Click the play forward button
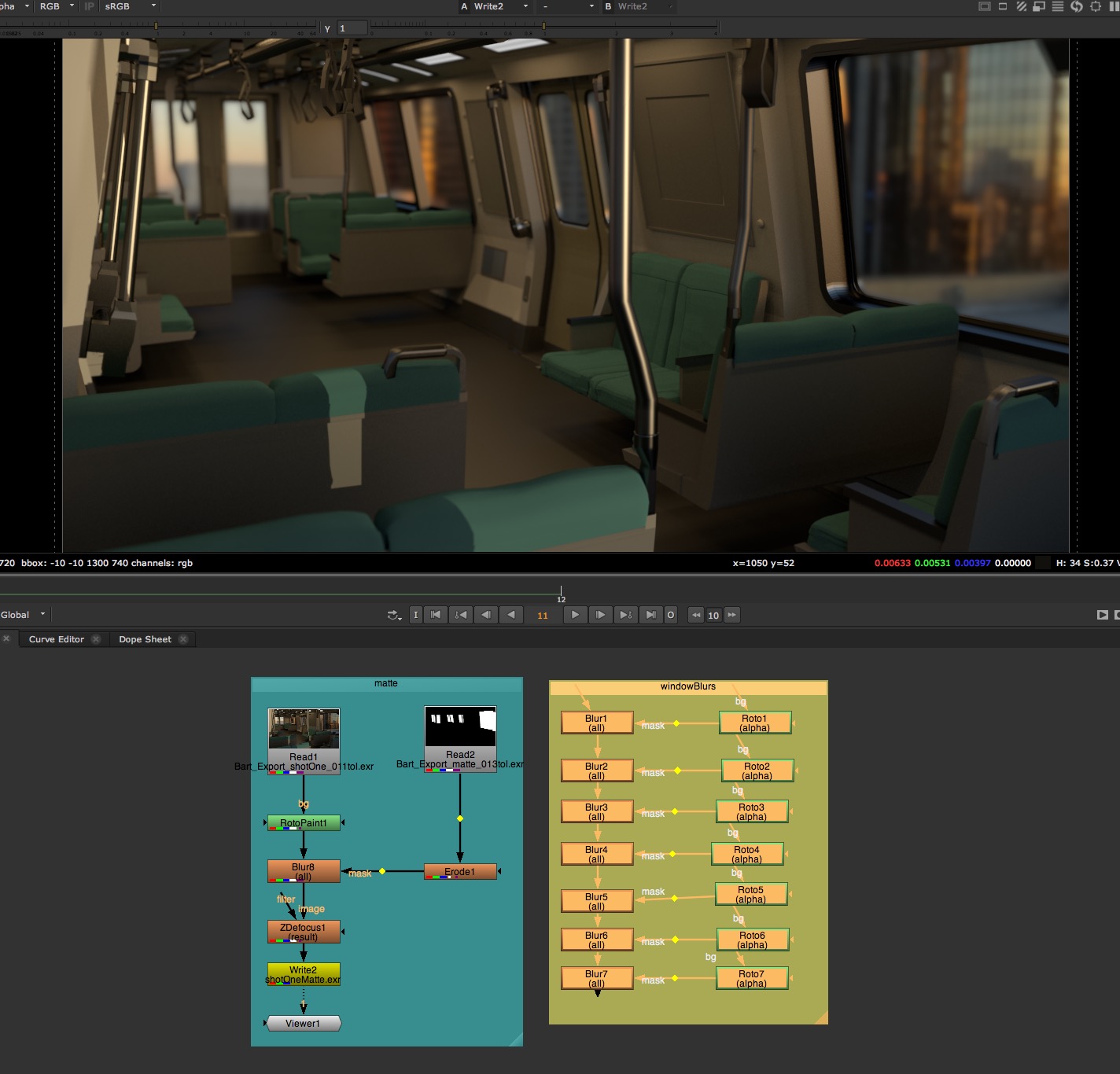This screenshot has height=1074, width=1120. click(575, 615)
